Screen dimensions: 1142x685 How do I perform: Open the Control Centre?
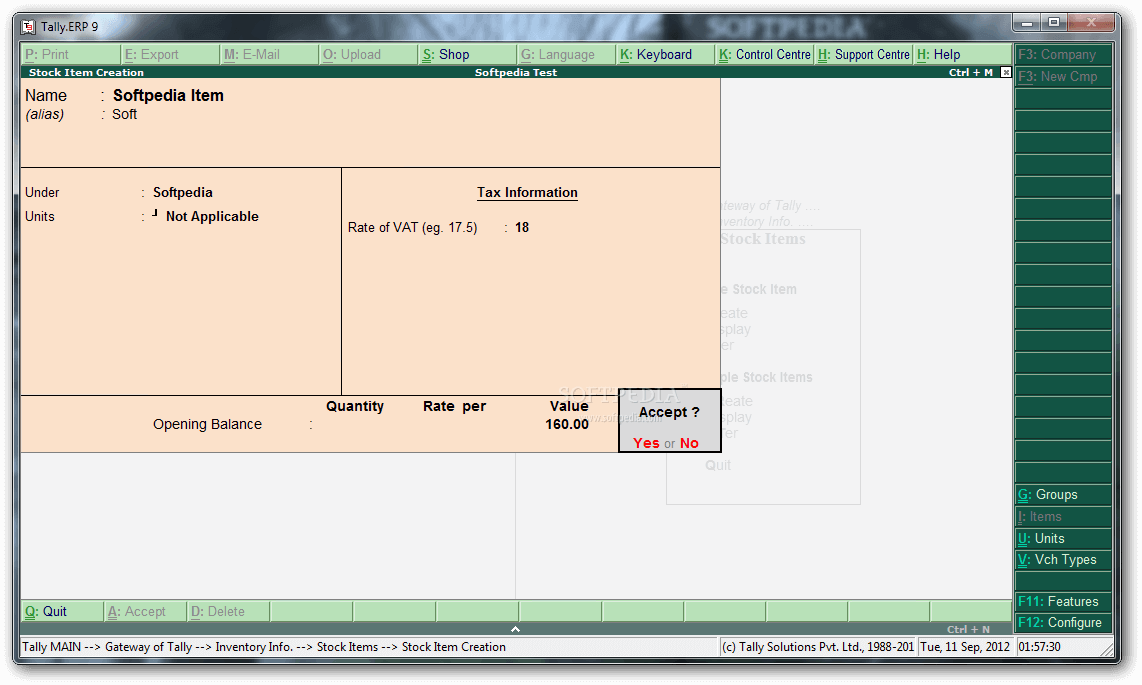pyautogui.click(x=763, y=54)
